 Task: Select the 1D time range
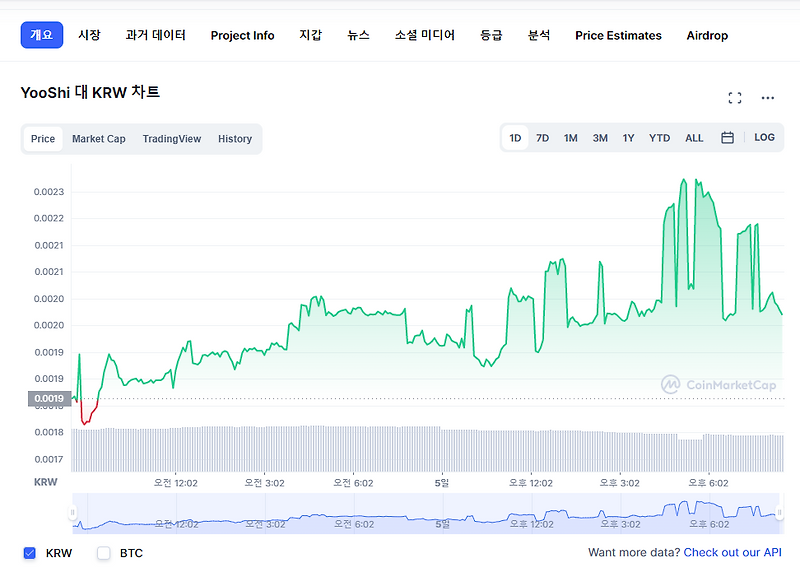[x=515, y=138]
